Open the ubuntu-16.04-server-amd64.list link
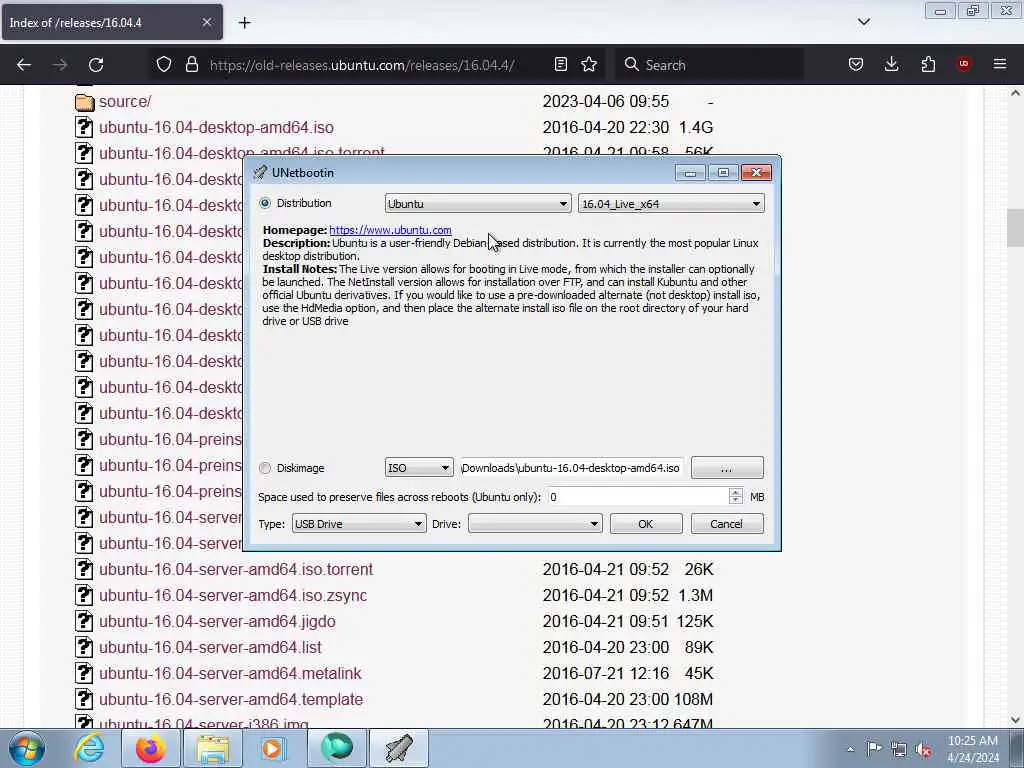Screen dimensions: 1024x768 tap(210, 648)
